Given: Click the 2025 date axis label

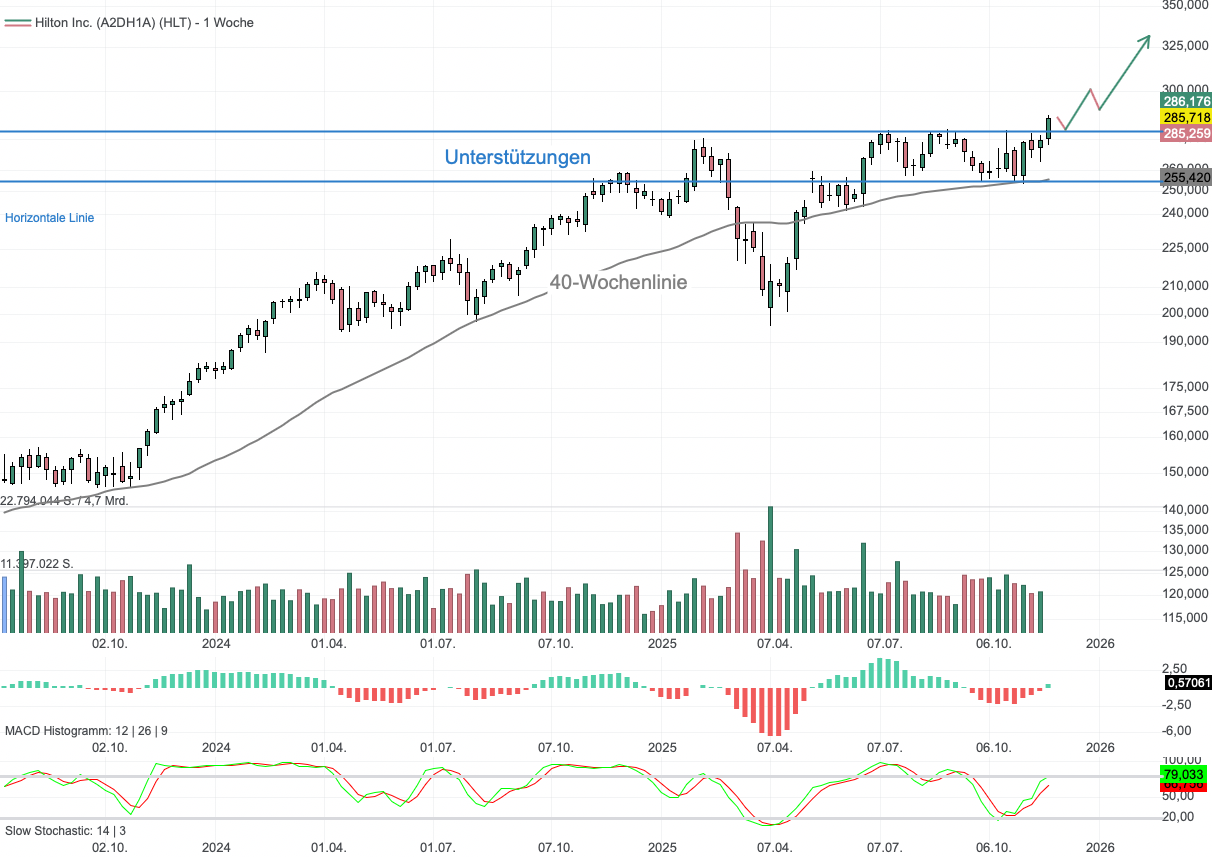Looking at the screenshot, I should 660,643.
